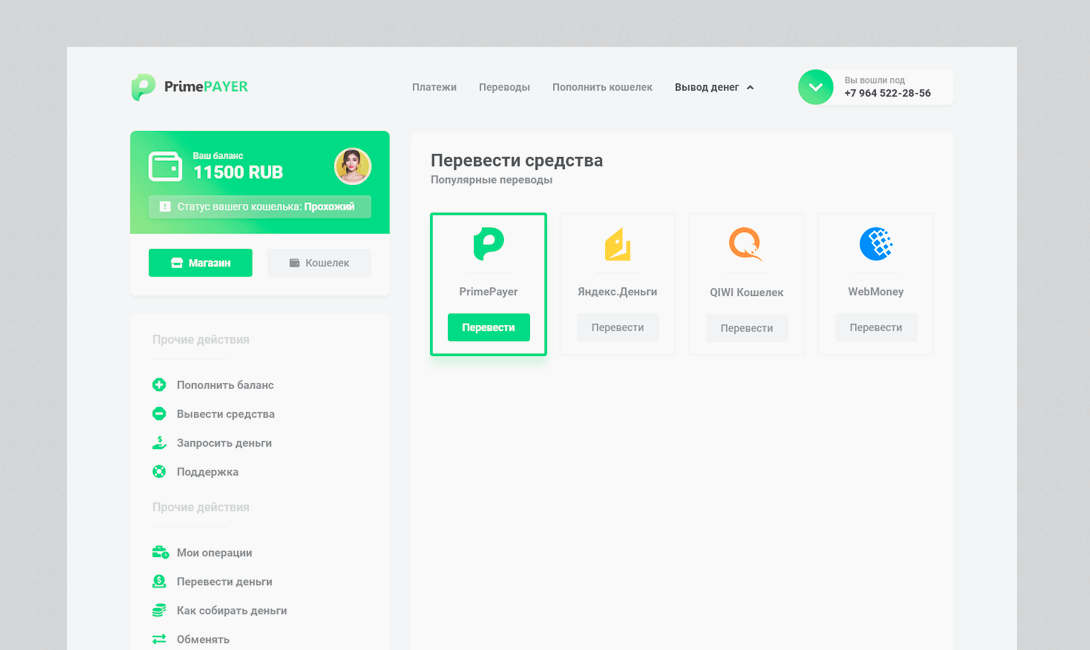Screen dimensions: 1090x650
Task: Click the Популярные переводы subtitle
Action: pyautogui.click(x=491, y=180)
